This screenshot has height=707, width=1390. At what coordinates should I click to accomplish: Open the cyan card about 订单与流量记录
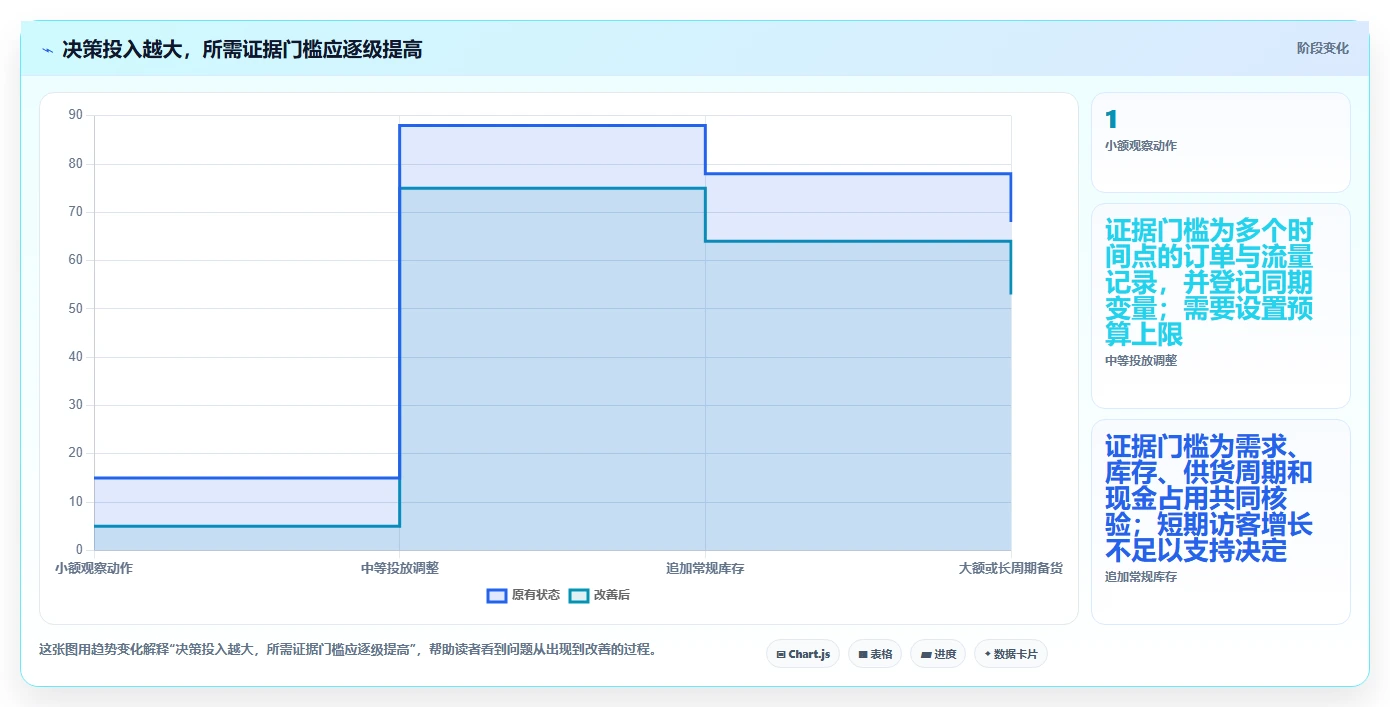1220,306
